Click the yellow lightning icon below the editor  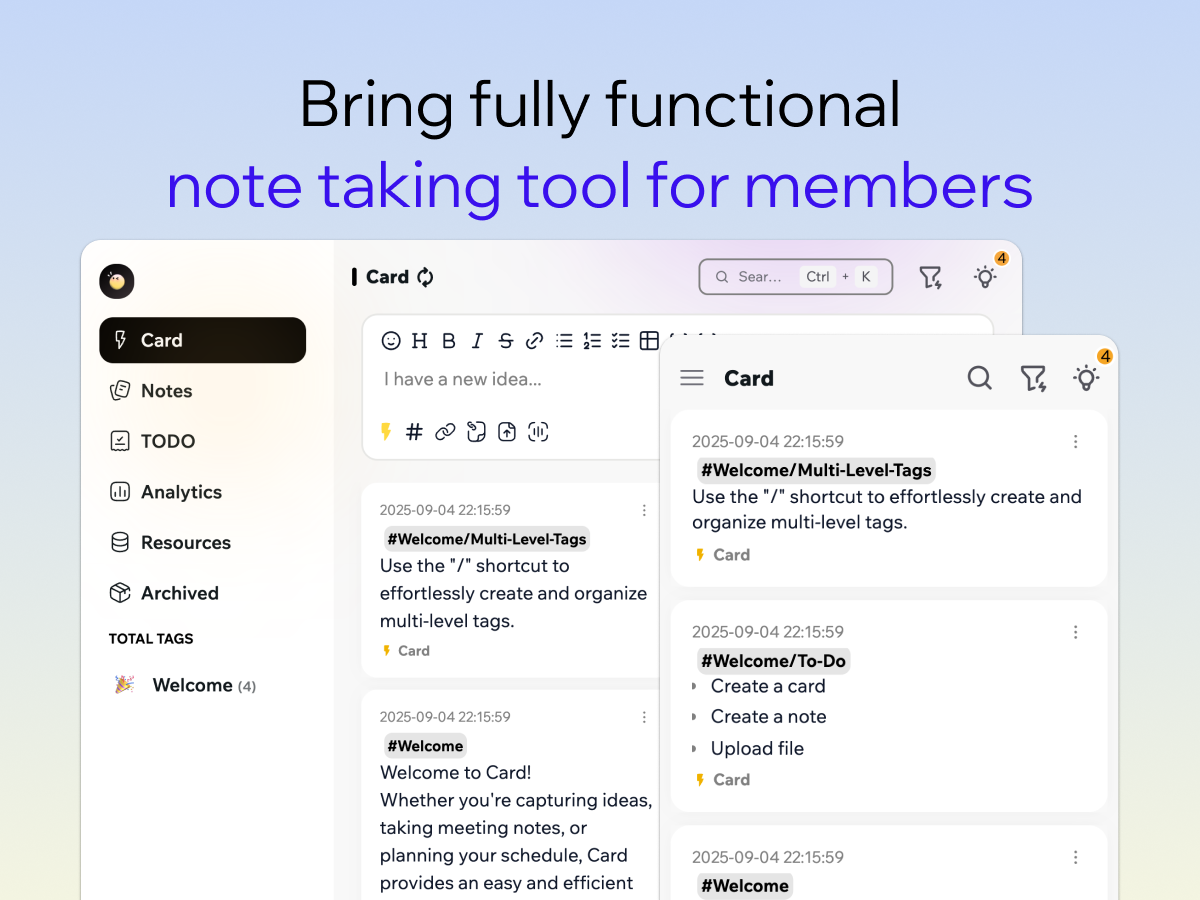(385, 432)
